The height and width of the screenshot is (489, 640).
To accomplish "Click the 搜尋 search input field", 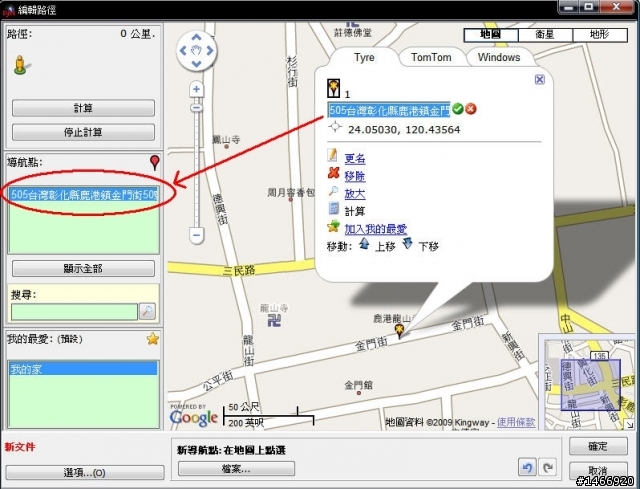I will [x=74, y=312].
